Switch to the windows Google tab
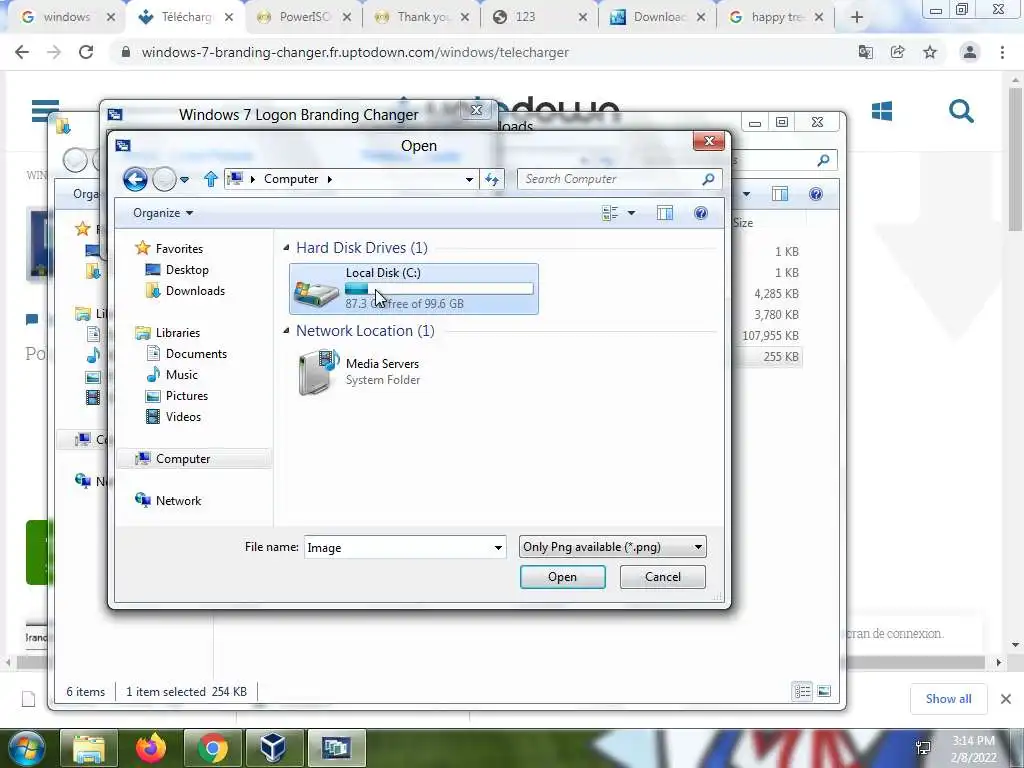This screenshot has width=1024, height=768. pos(67,17)
